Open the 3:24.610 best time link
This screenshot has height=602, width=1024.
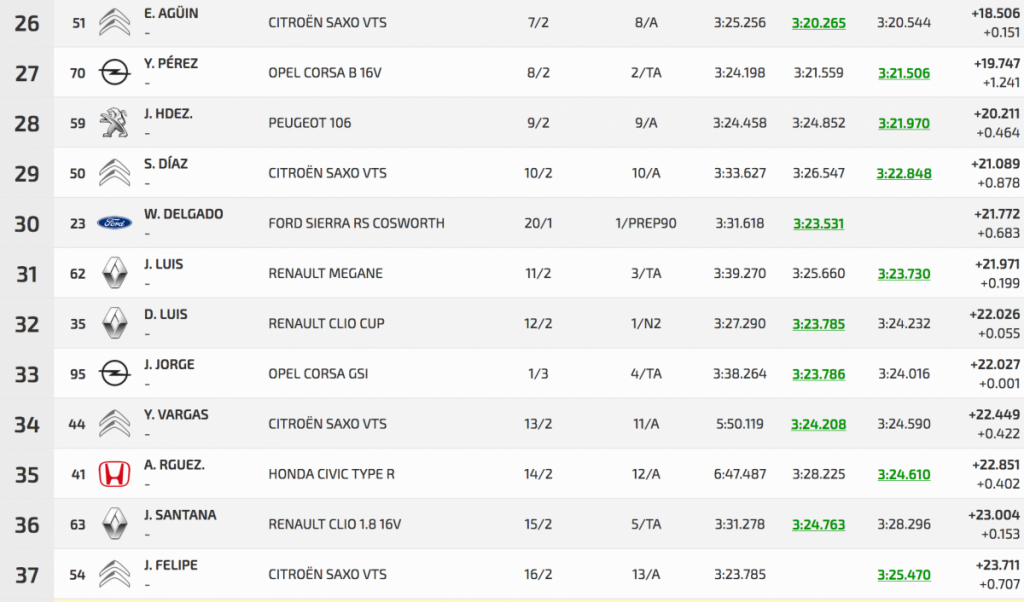[x=903, y=474]
